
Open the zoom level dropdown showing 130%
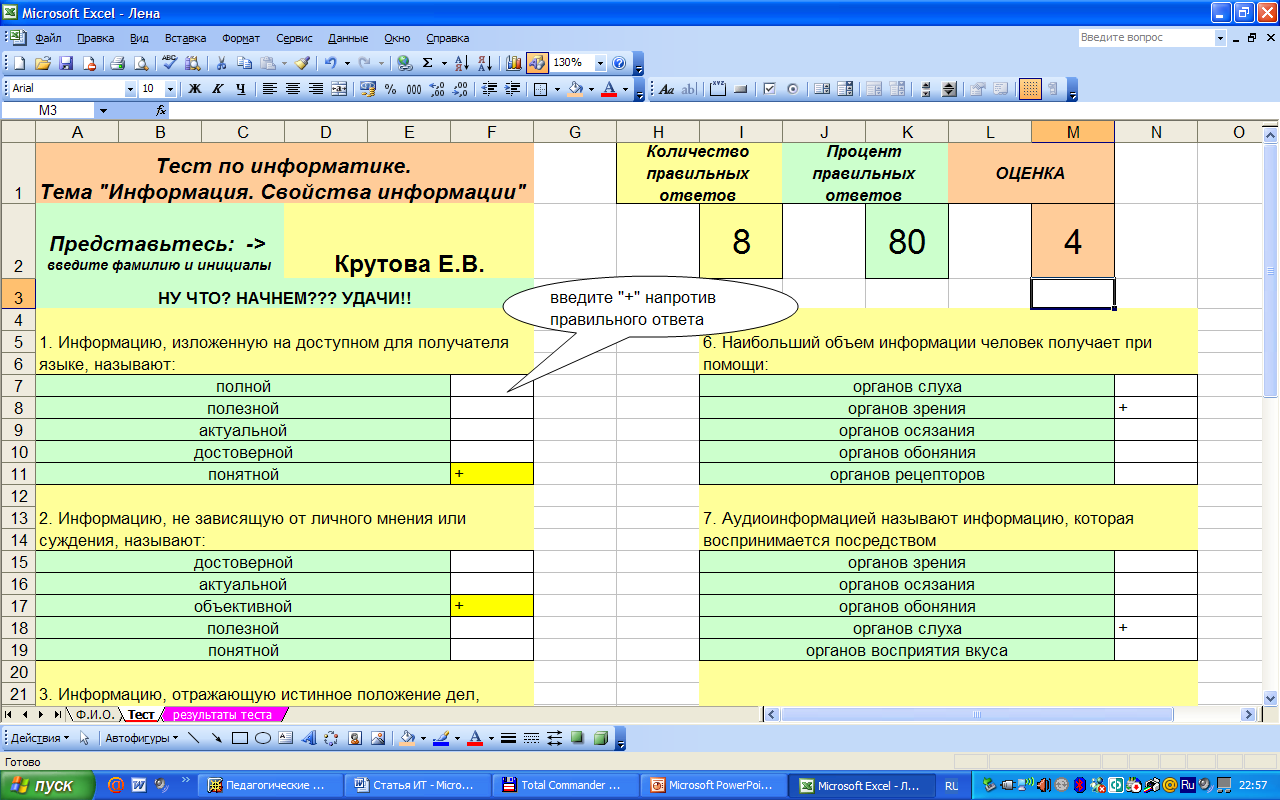(600, 63)
